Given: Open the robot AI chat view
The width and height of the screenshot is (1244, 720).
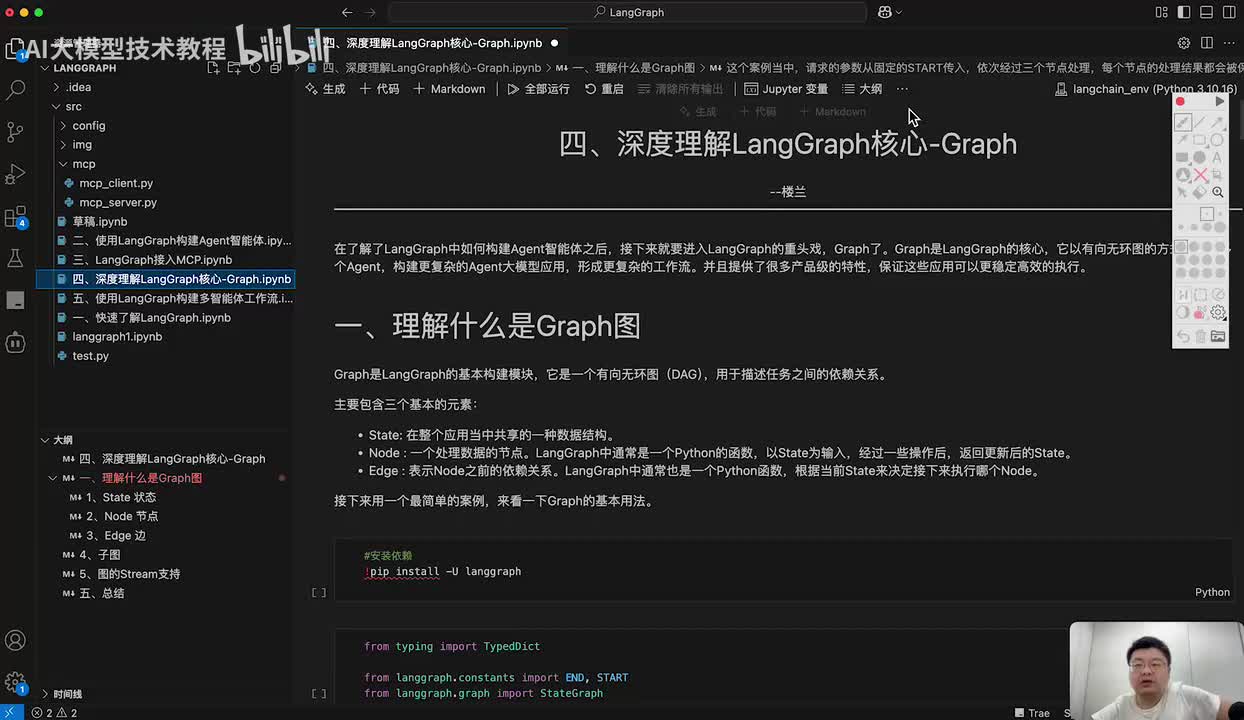Looking at the screenshot, I should coord(16,343).
